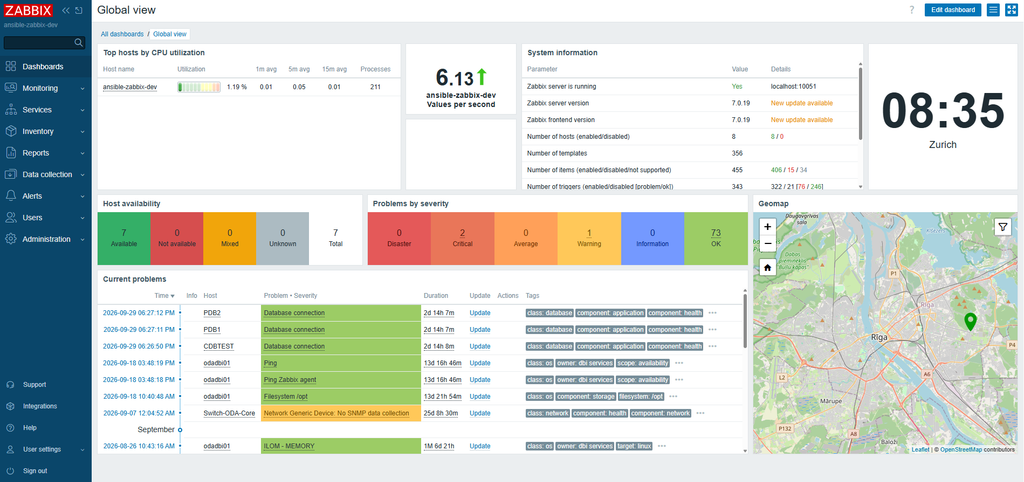Image resolution: width=1024 pixels, height=482 pixels.
Task: Open the Dashboards menu item
Action: [x=46, y=67]
